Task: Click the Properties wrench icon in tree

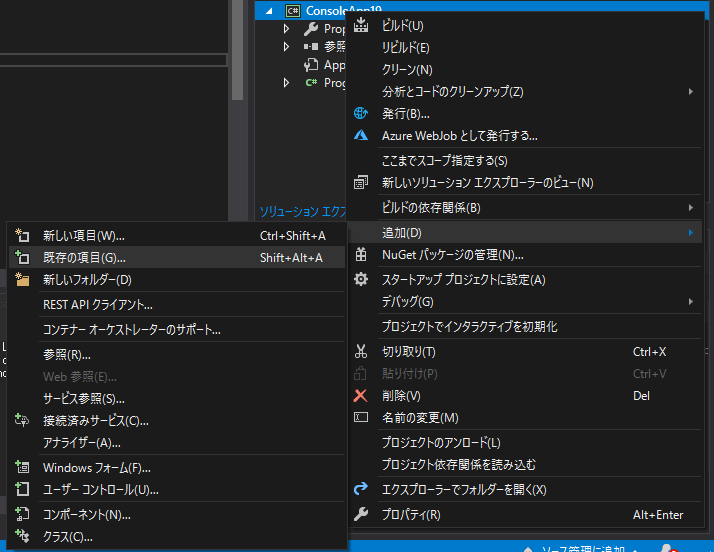Action: 311,29
